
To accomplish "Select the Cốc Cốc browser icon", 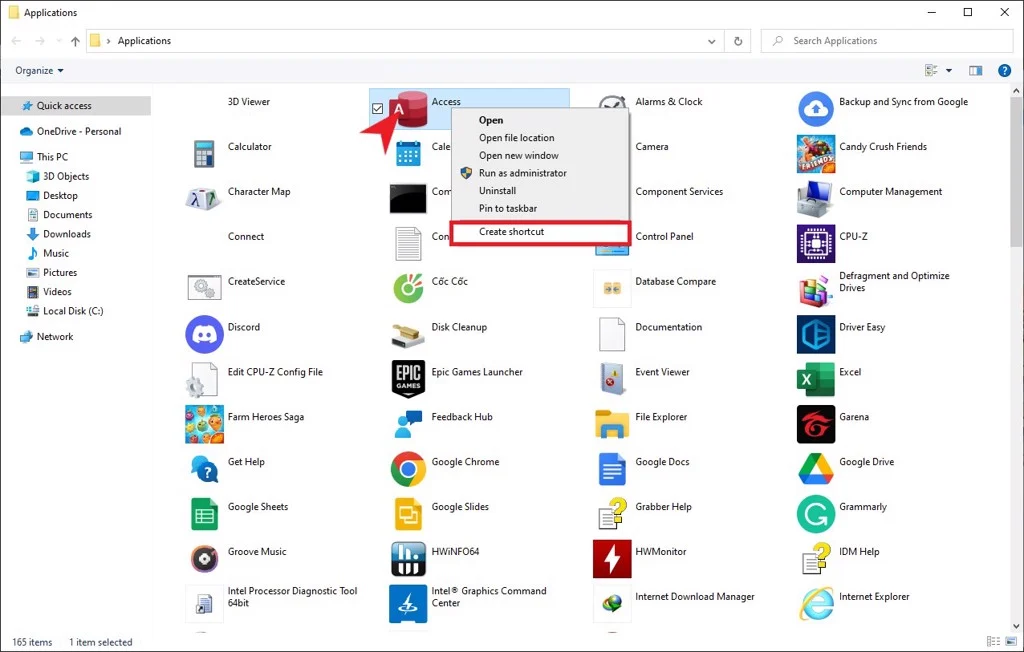I will tap(408, 288).
